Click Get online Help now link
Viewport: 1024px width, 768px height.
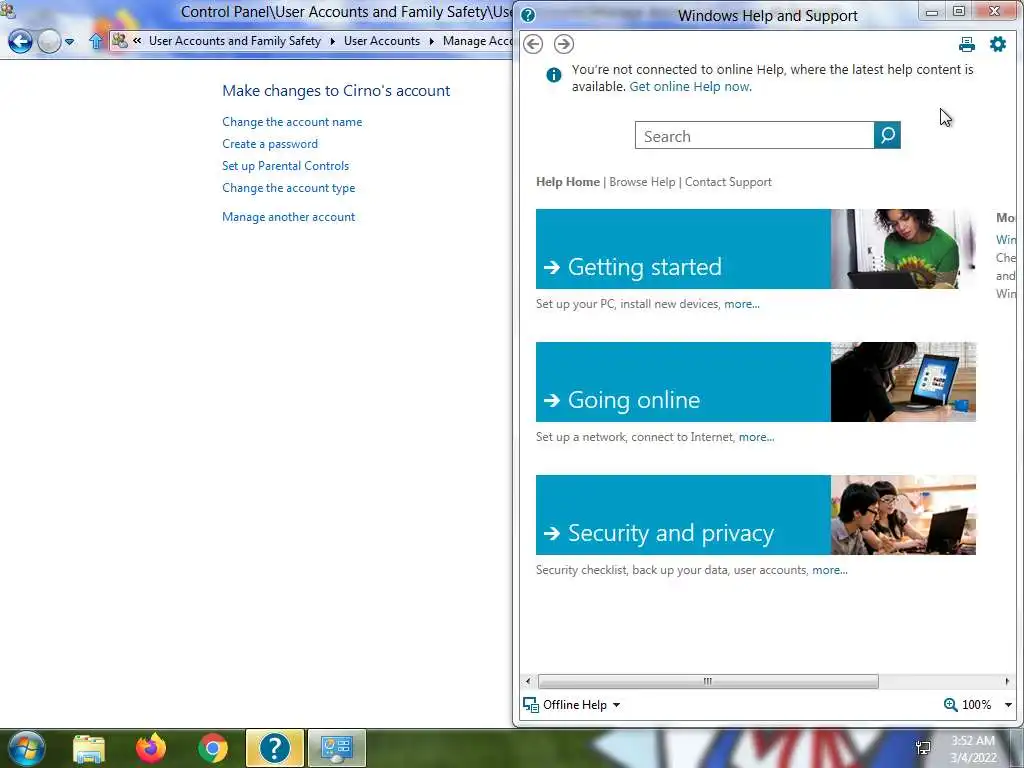pyautogui.click(x=689, y=86)
